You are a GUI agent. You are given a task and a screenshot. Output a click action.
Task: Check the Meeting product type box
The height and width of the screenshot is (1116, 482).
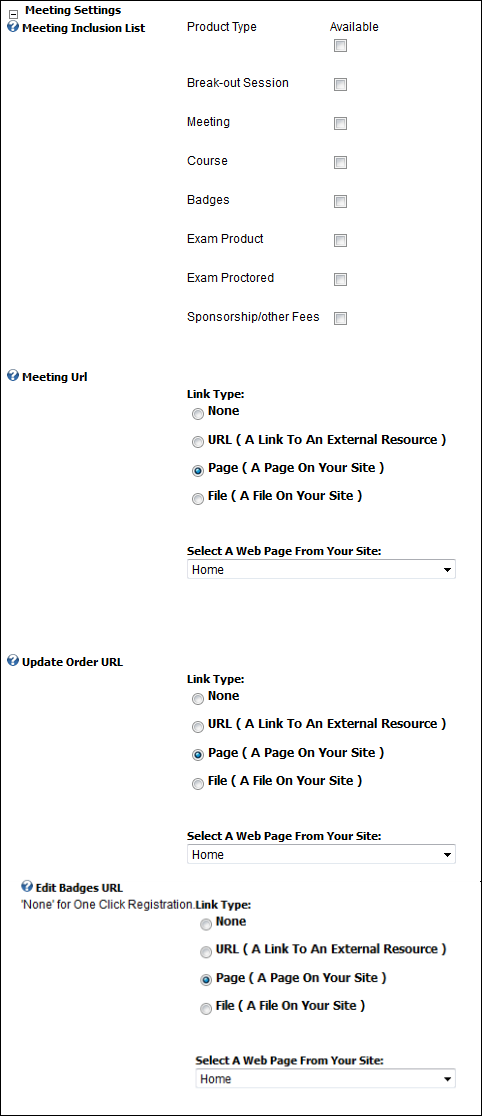click(340, 124)
